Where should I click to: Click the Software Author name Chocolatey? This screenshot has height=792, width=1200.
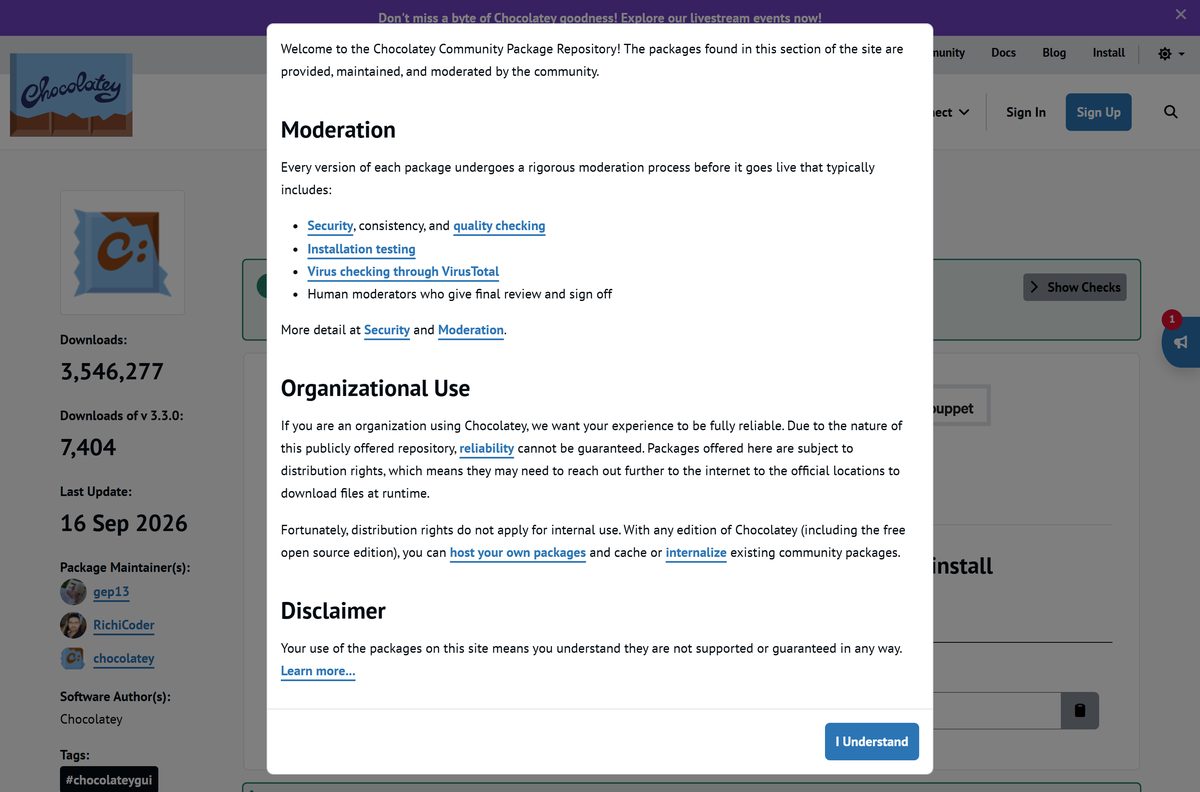click(x=91, y=719)
